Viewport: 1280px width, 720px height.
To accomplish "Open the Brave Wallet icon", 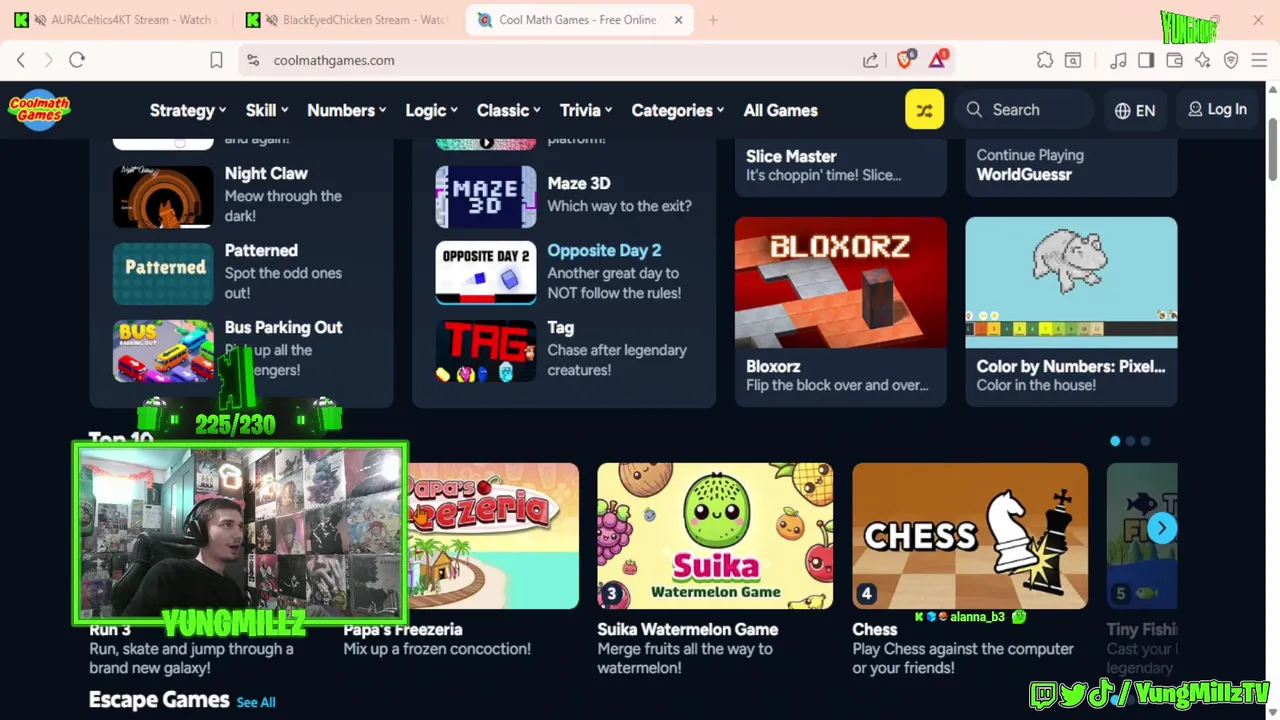I will pyautogui.click(x=1174, y=60).
